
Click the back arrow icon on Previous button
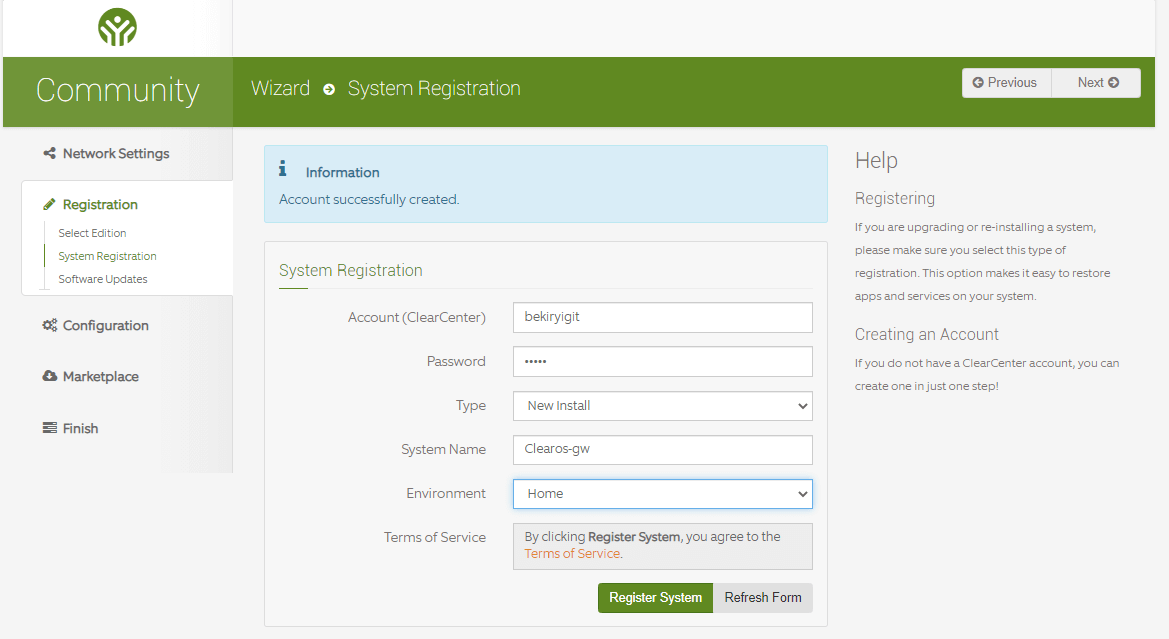coord(978,82)
